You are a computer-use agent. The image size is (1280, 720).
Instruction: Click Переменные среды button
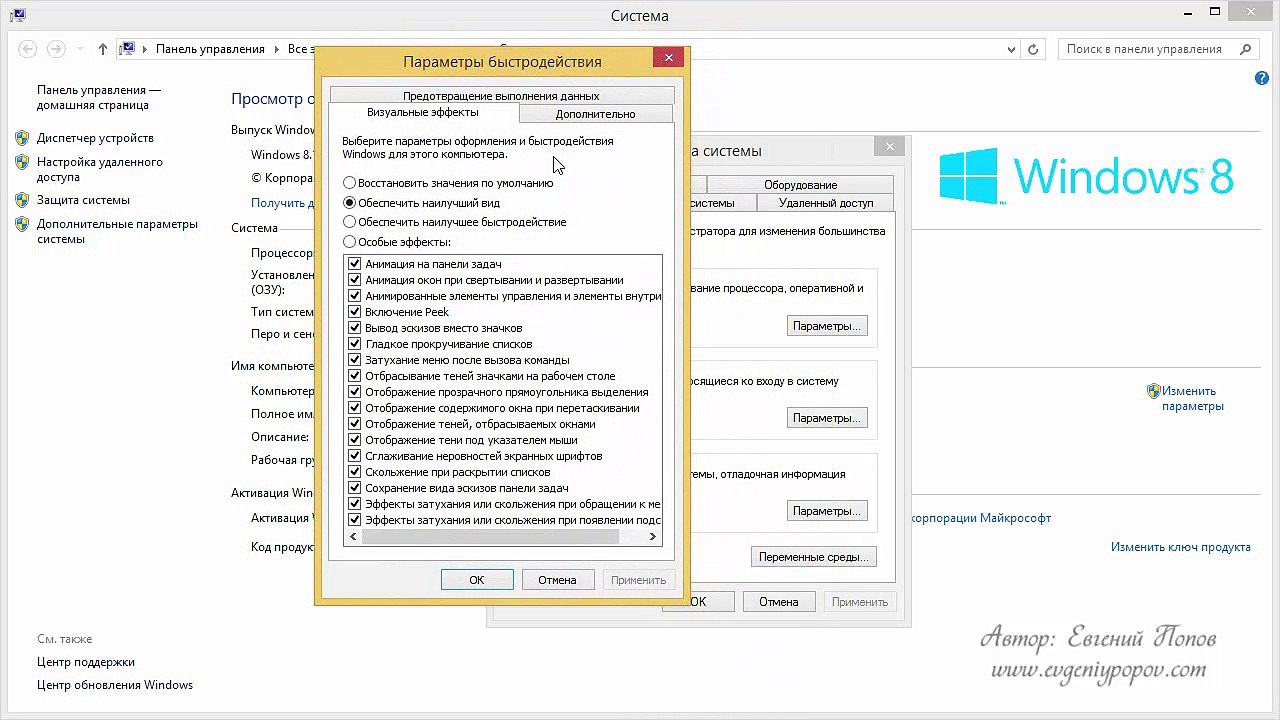click(x=813, y=557)
